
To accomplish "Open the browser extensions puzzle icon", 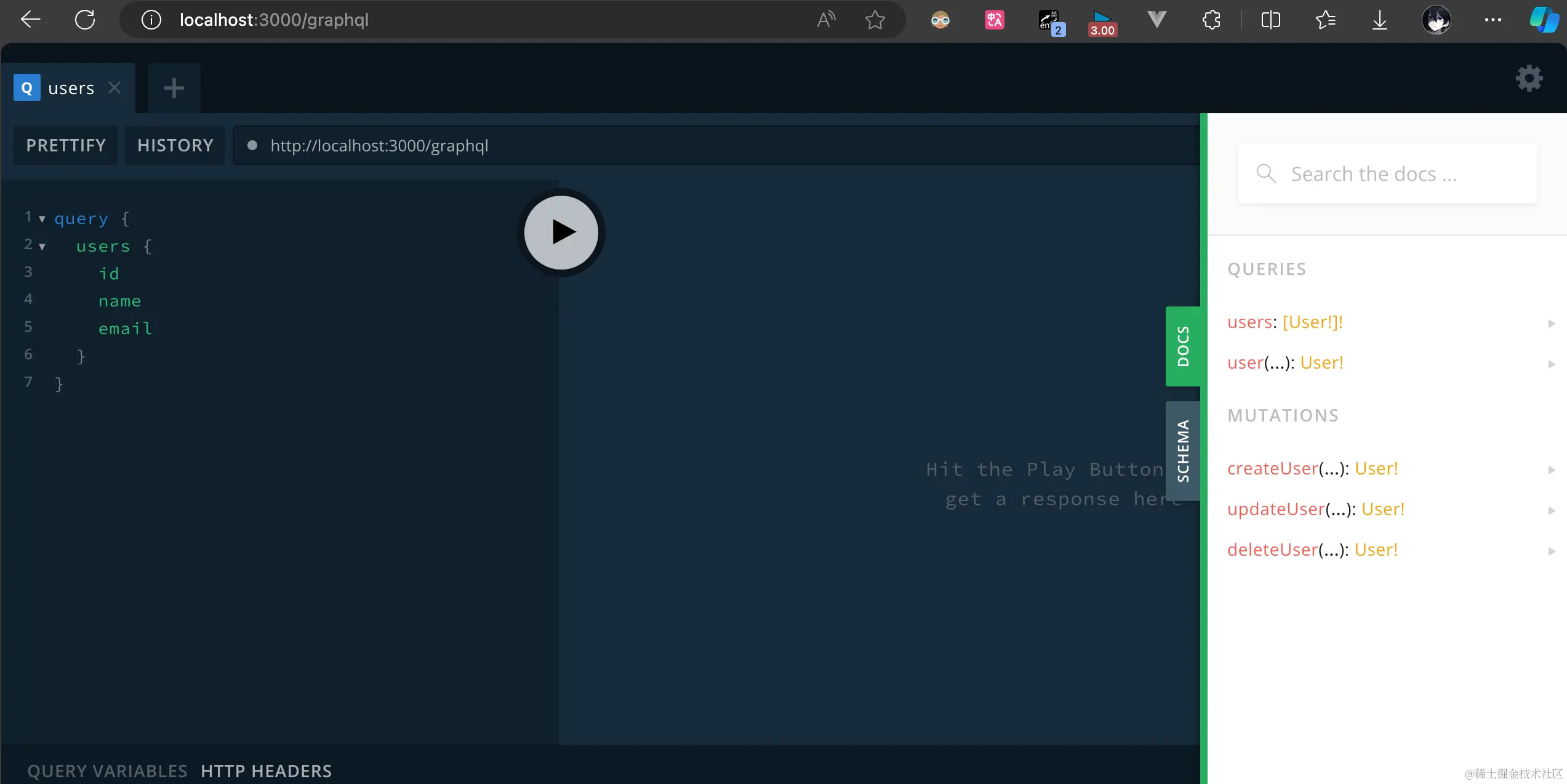I will click(x=1211, y=20).
